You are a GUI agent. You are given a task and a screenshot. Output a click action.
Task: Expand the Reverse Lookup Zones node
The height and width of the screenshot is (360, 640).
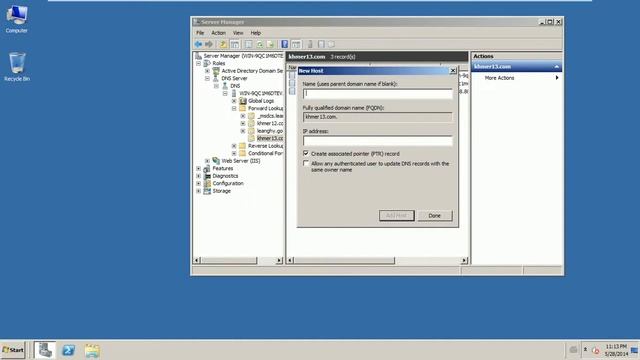point(234,146)
